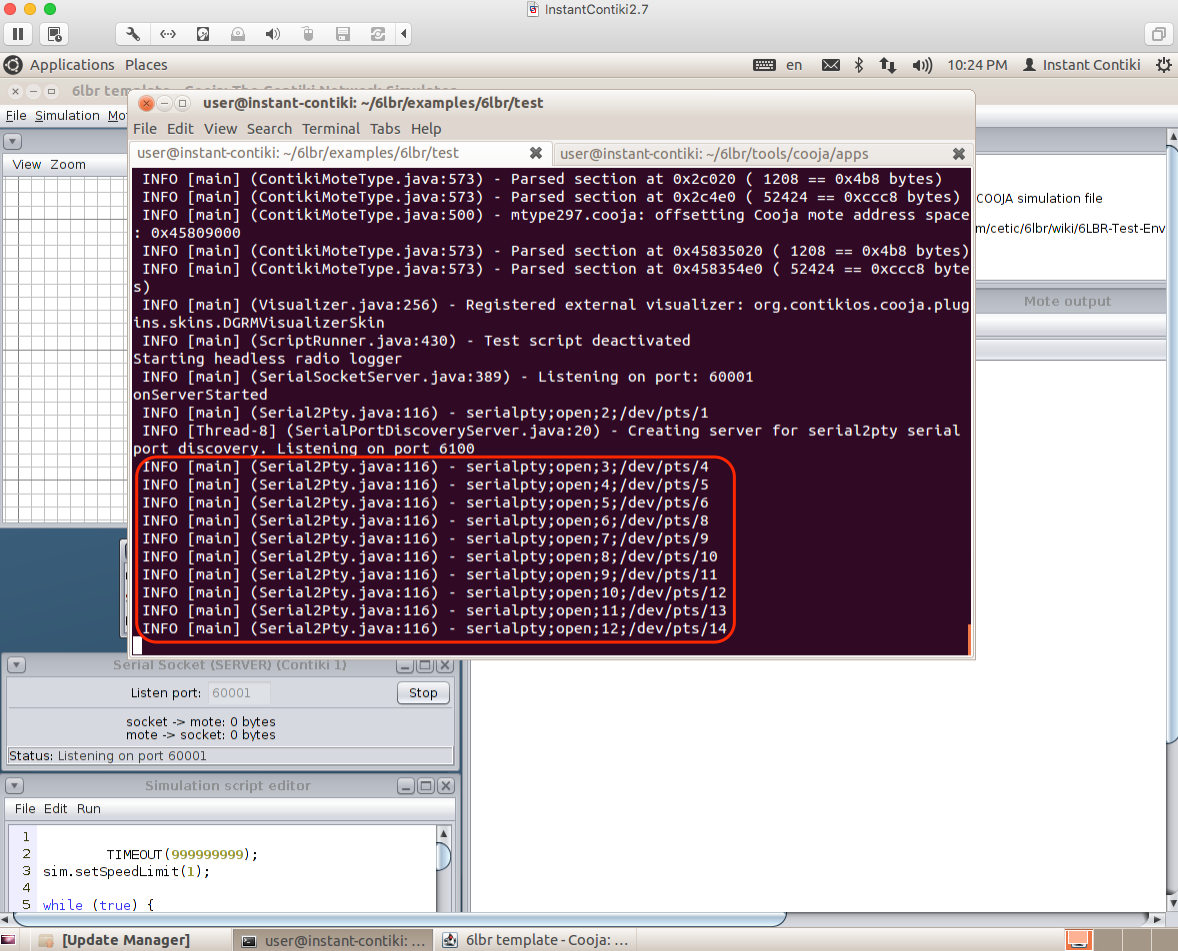Open Simulation script editor dropdown arrow
The height and width of the screenshot is (951, 1178).
click(13, 786)
